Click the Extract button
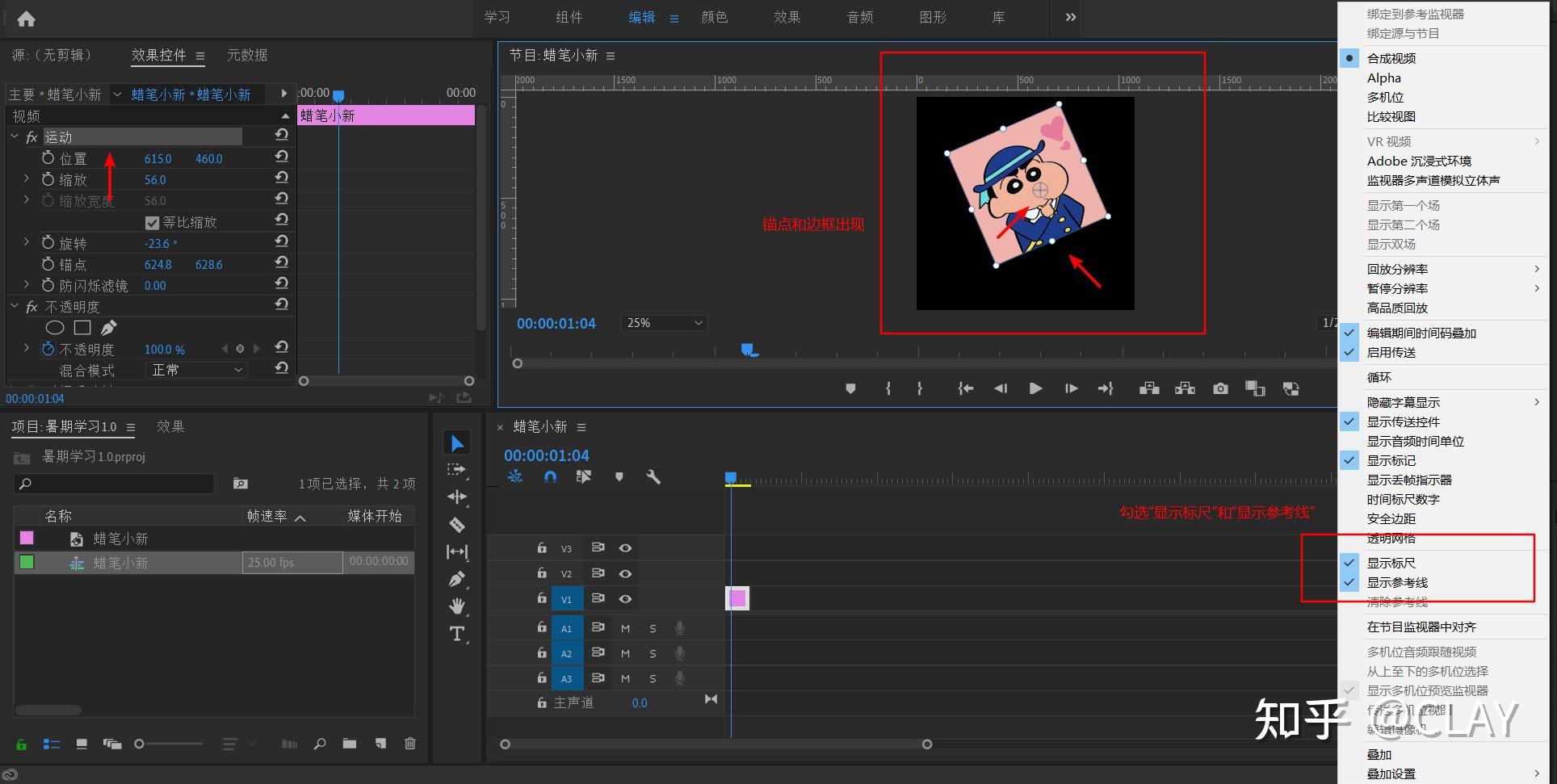 point(1185,389)
